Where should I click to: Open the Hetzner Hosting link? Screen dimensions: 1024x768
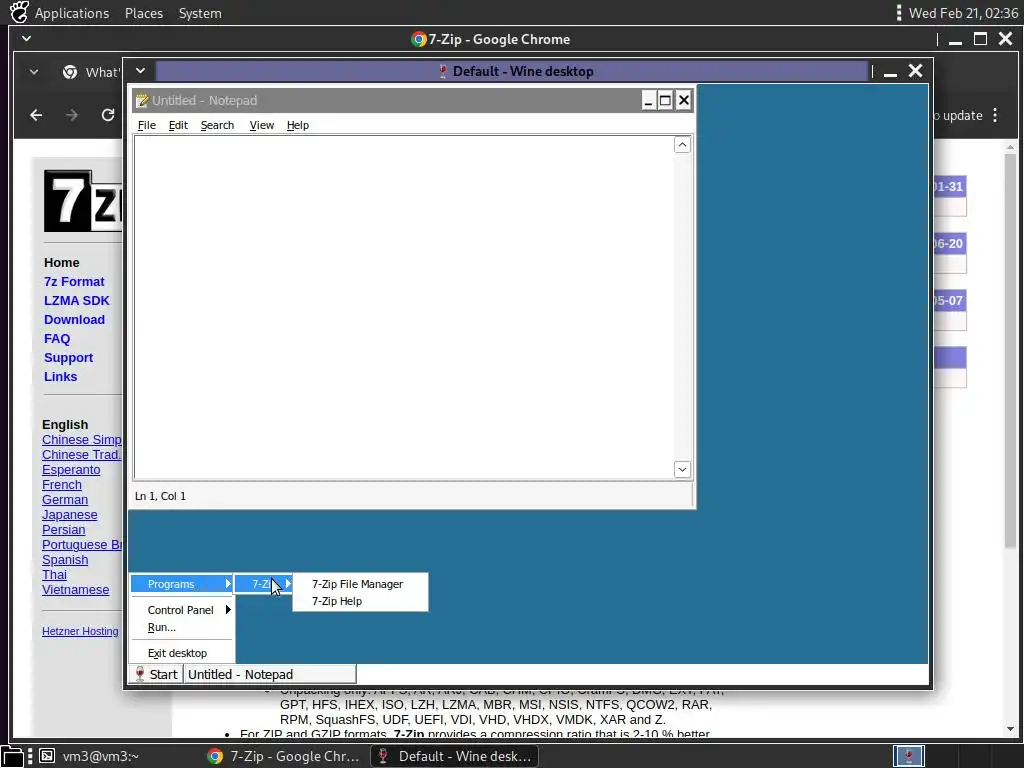80,631
